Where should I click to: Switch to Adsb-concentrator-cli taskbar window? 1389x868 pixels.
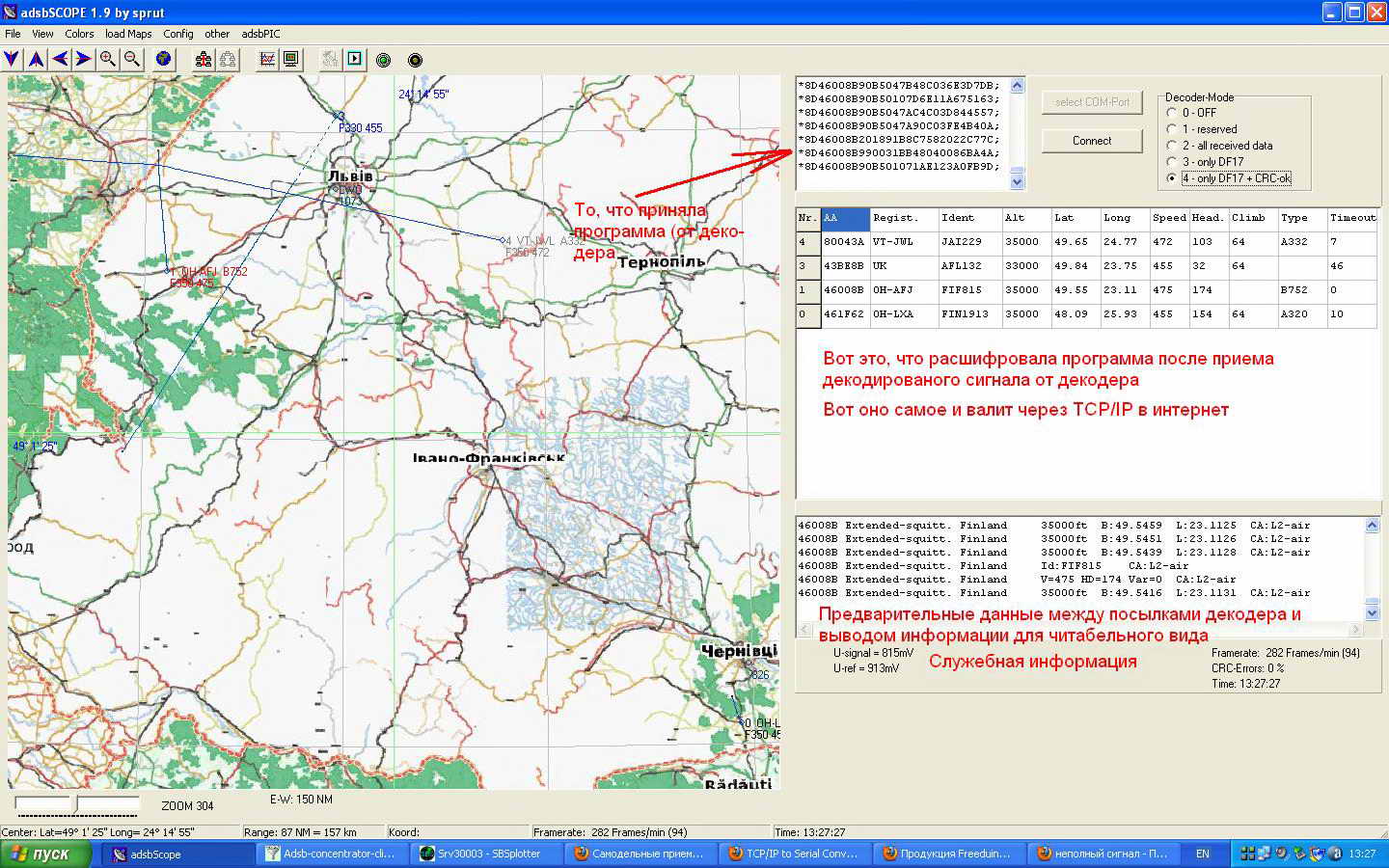click(x=333, y=854)
